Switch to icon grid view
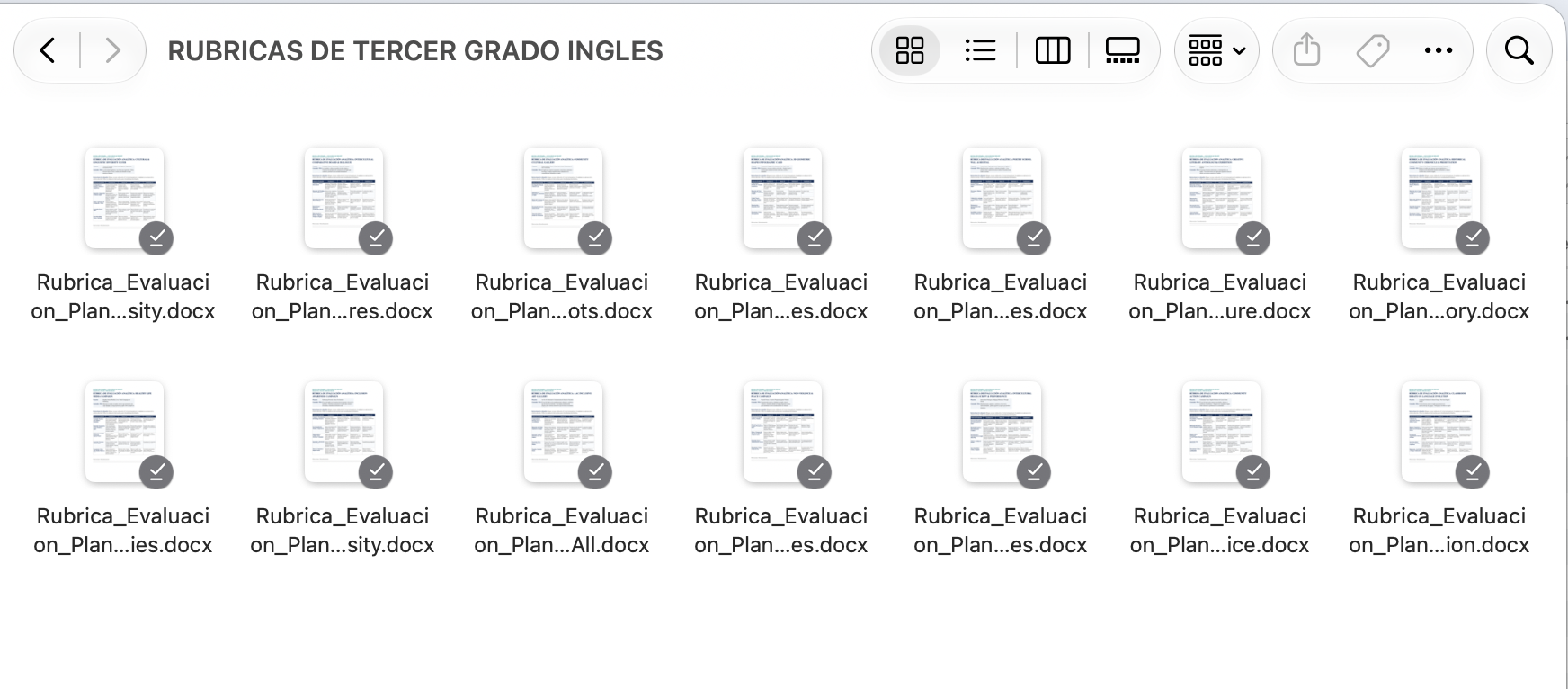This screenshot has height=689, width=1568. click(x=910, y=50)
